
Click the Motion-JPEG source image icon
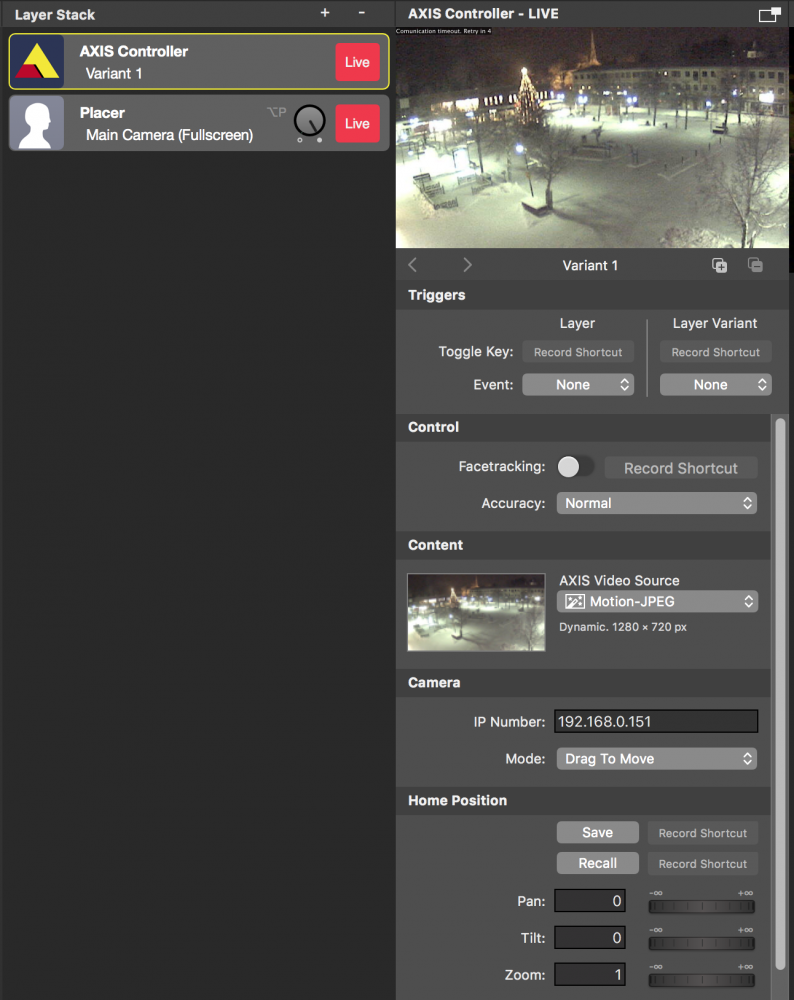click(575, 601)
